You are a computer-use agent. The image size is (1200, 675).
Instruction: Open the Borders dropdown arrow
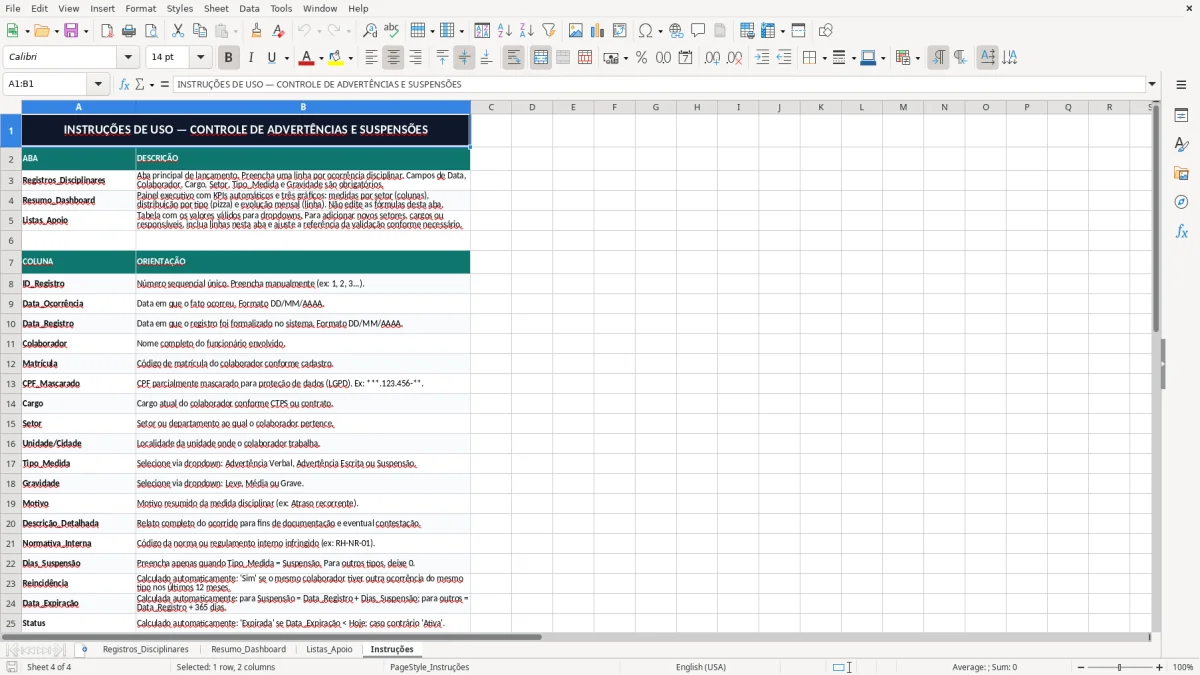coord(825,58)
